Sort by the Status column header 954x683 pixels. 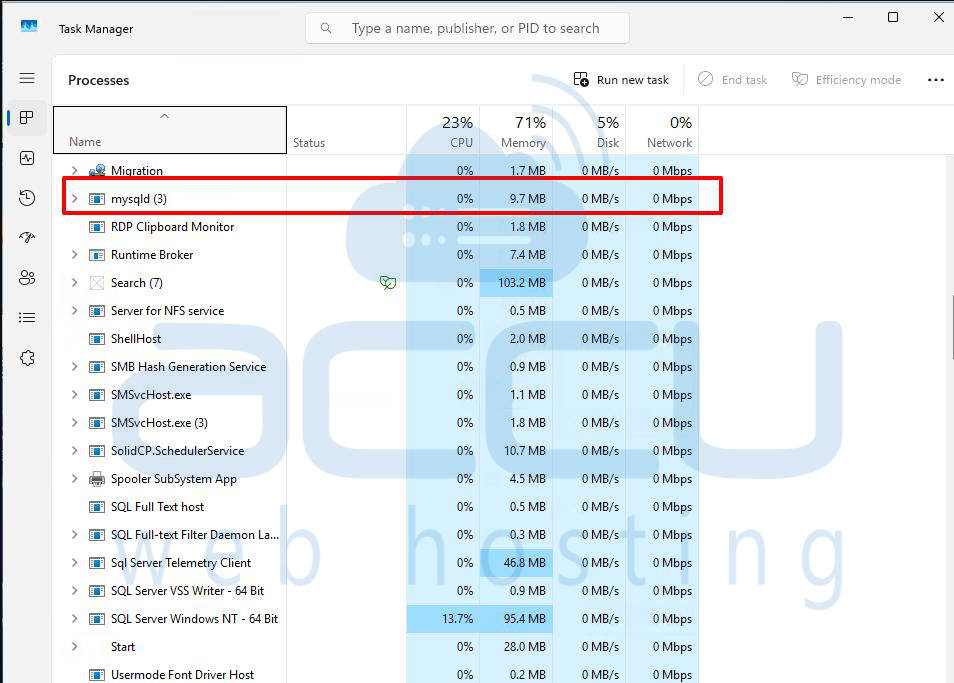pyautogui.click(x=346, y=130)
